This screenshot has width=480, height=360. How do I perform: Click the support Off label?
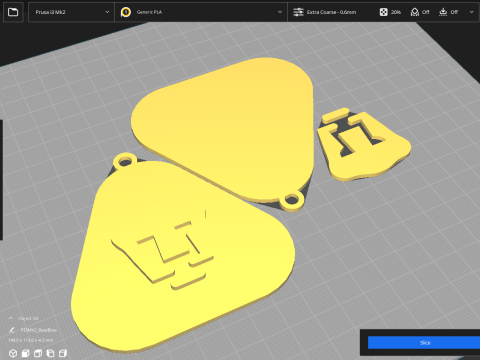(426, 12)
